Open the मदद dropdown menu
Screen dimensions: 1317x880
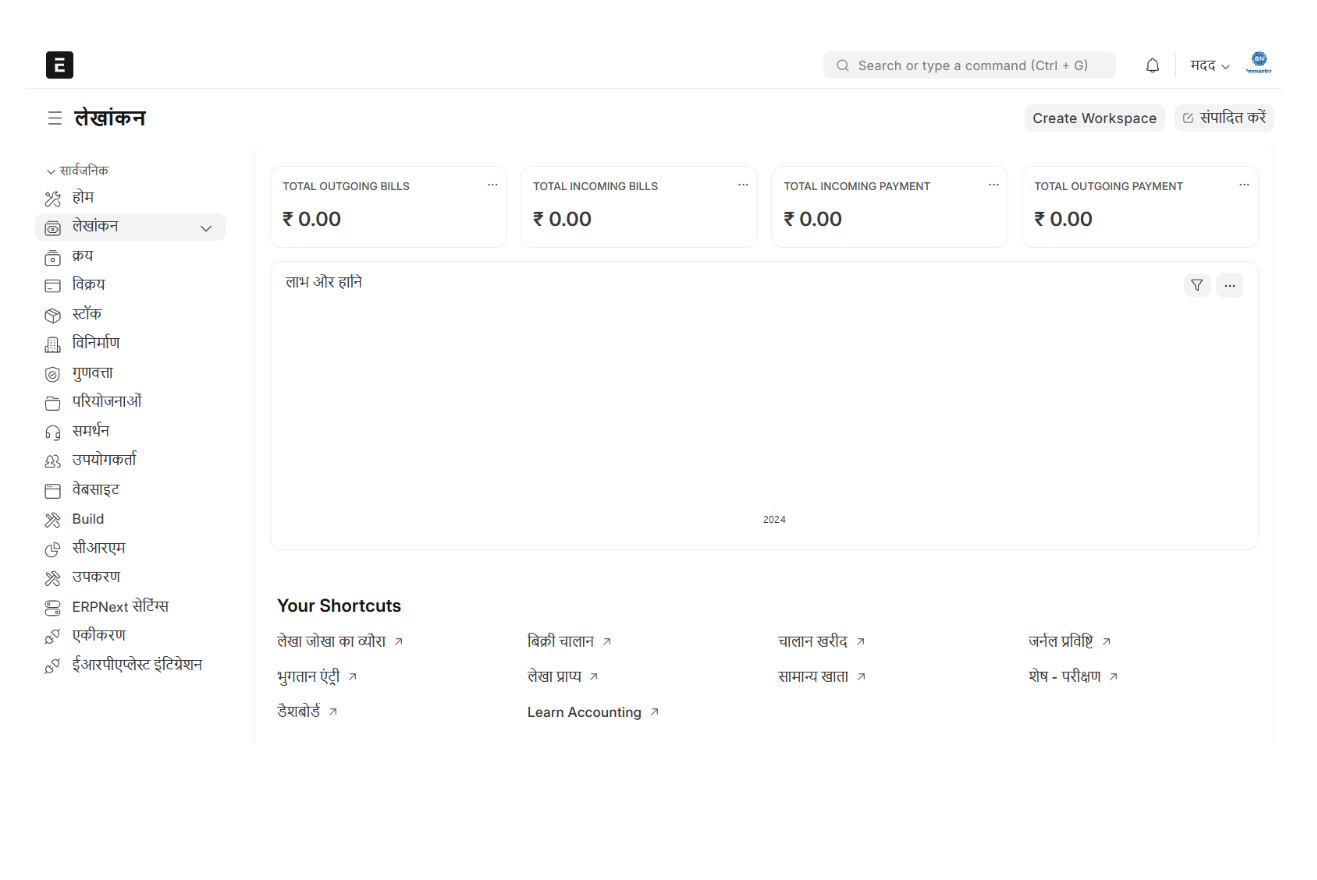(1209, 66)
